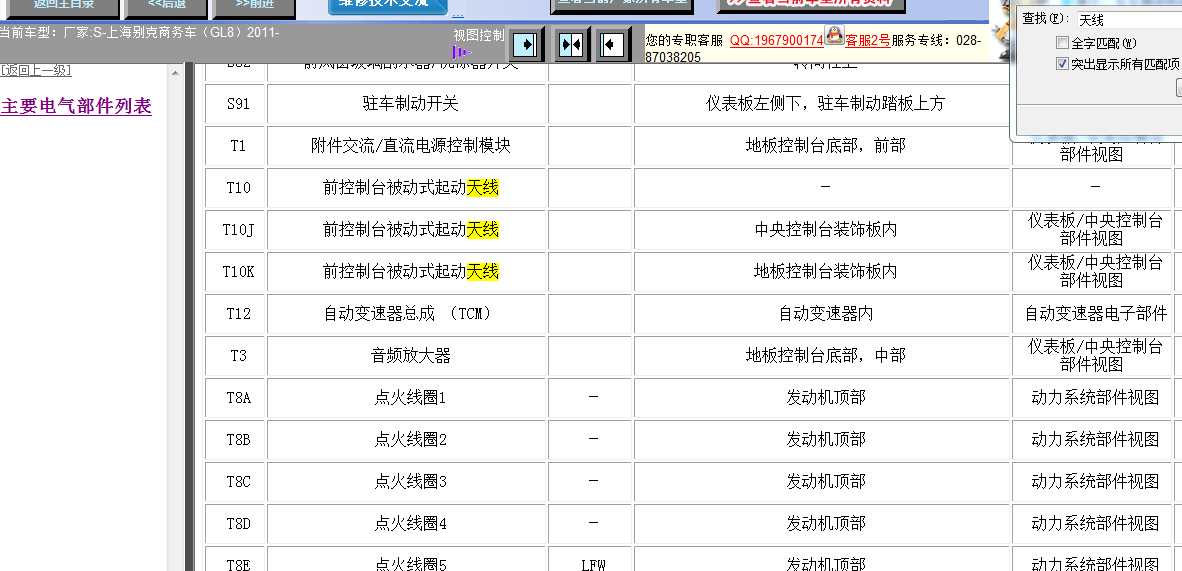Image resolution: width=1182 pixels, height=571 pixels.
Task: Enable the 全字匹配 checkbox
Action: [1063, 43]
